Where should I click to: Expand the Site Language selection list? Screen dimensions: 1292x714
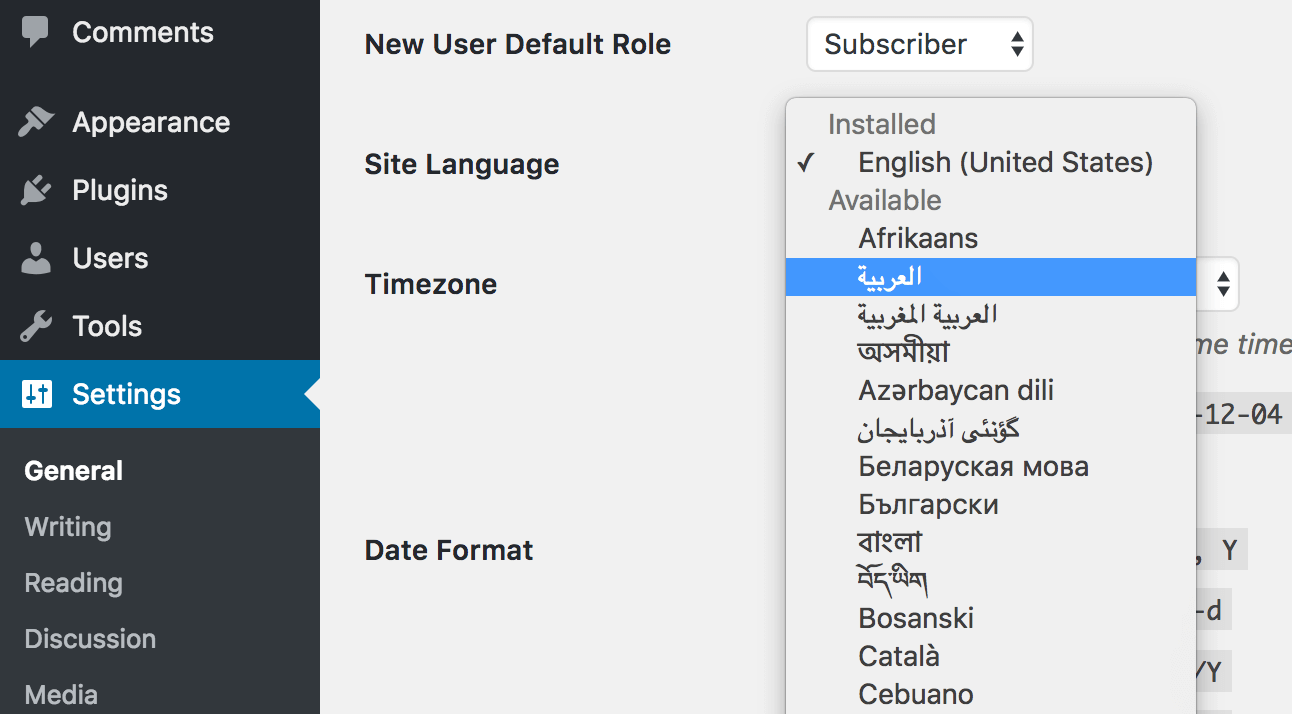pyautogui.click(x=990, y=162)
